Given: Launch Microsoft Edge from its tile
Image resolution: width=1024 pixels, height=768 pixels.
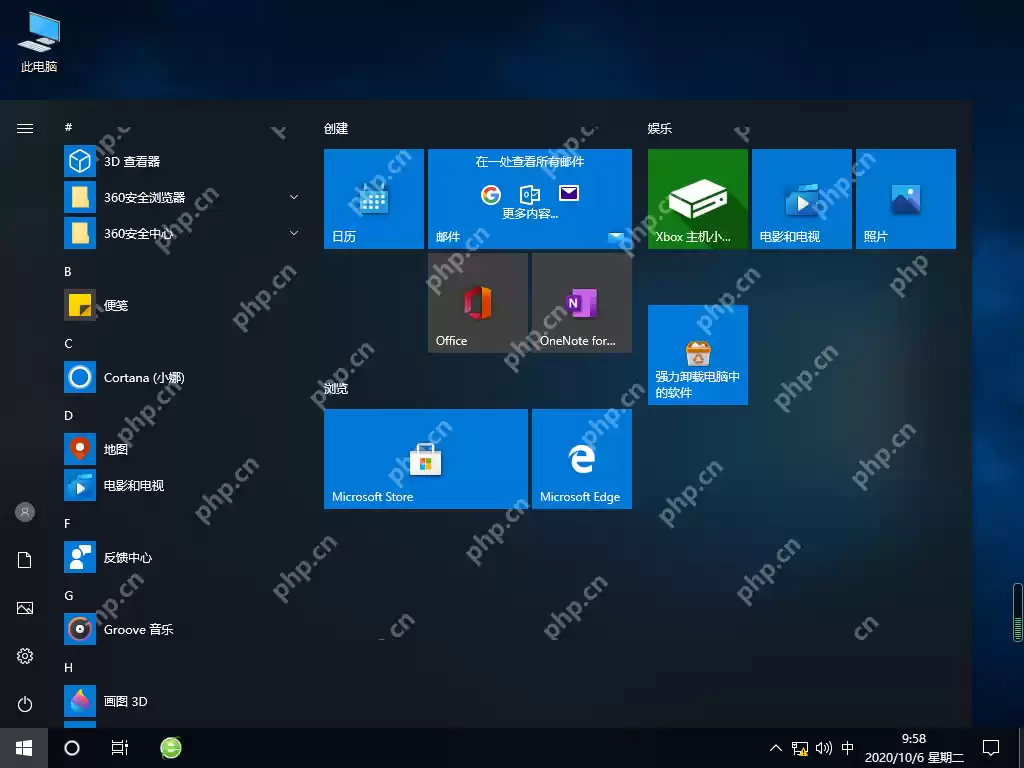Looking at the screenshot, I should 582,458.
